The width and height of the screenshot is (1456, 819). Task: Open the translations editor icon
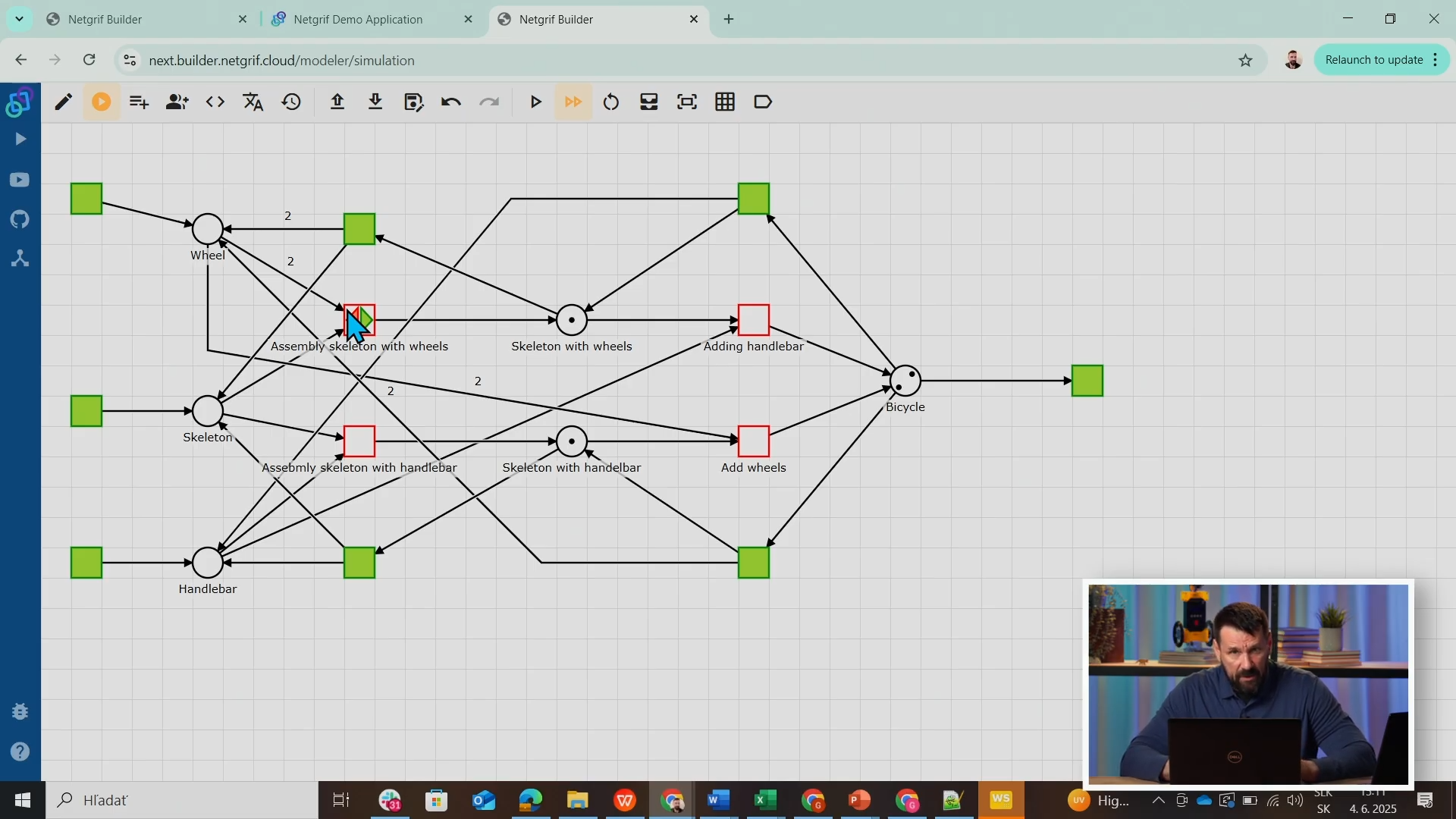click(253, 102)
